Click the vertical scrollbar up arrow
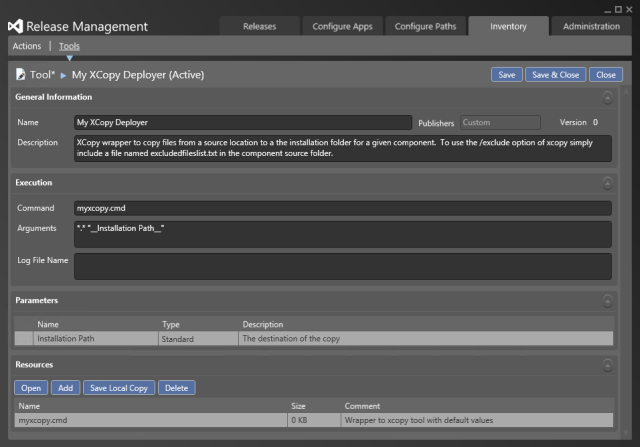This screenshot has height=447, width=640. pos(626,91)
